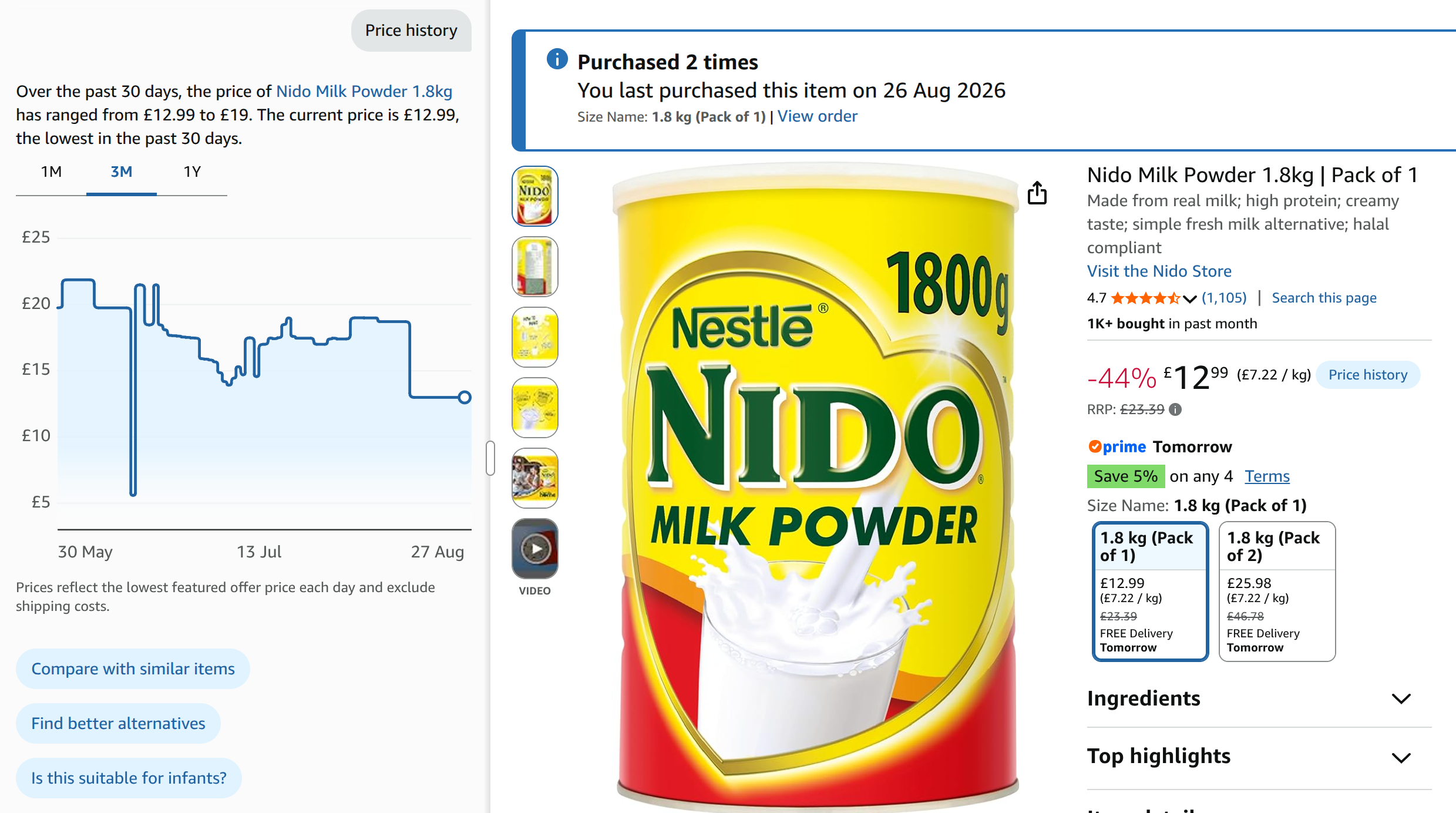Screen dimensions: 1456x813
Task: Click the Price history pill near price
Action: tap(1368, 375)
